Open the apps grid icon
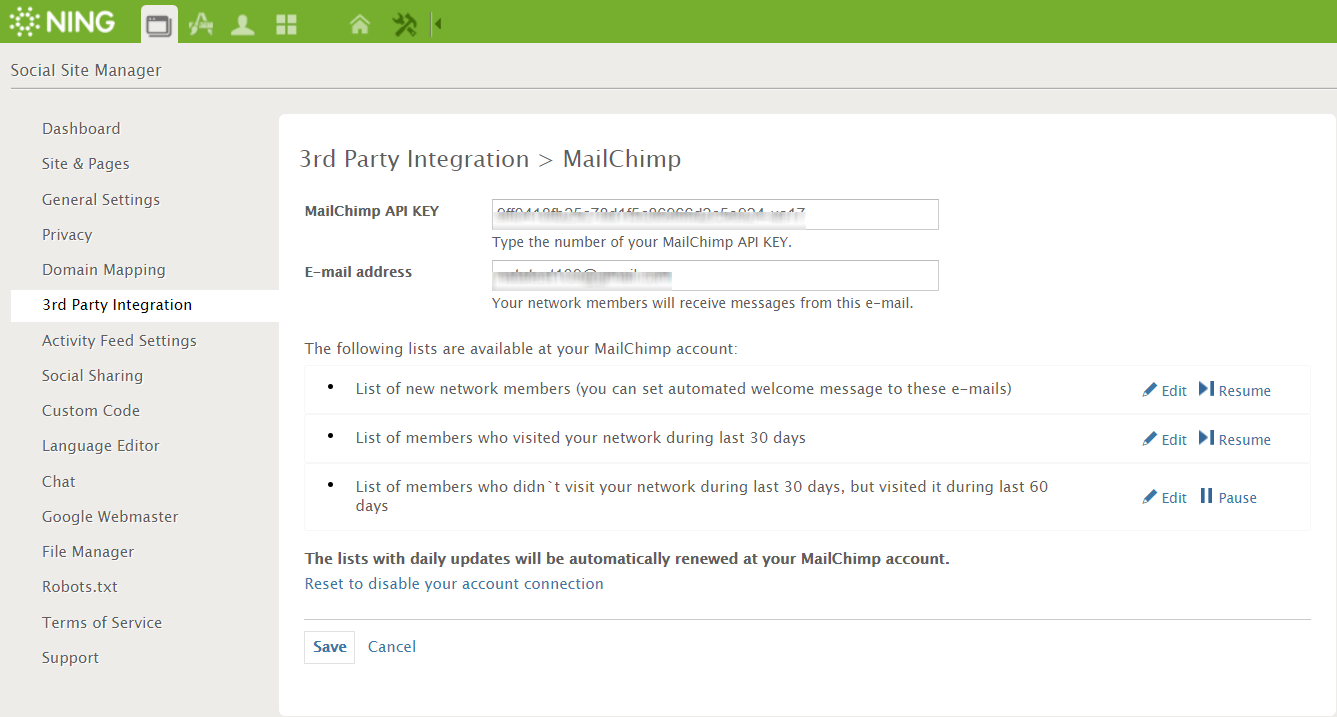 tap(287, 25)
